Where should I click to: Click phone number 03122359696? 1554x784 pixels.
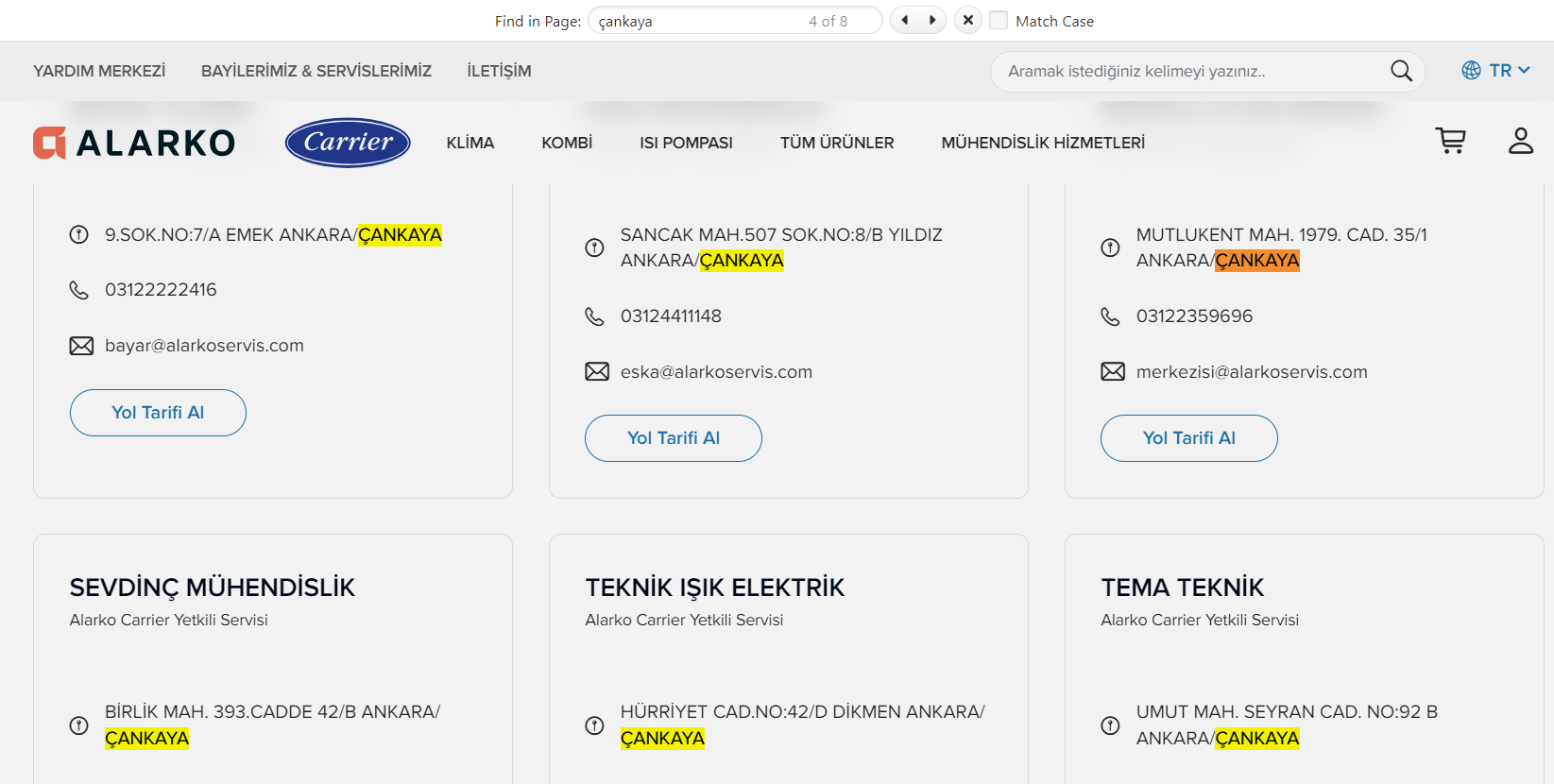pos(1194,316)
